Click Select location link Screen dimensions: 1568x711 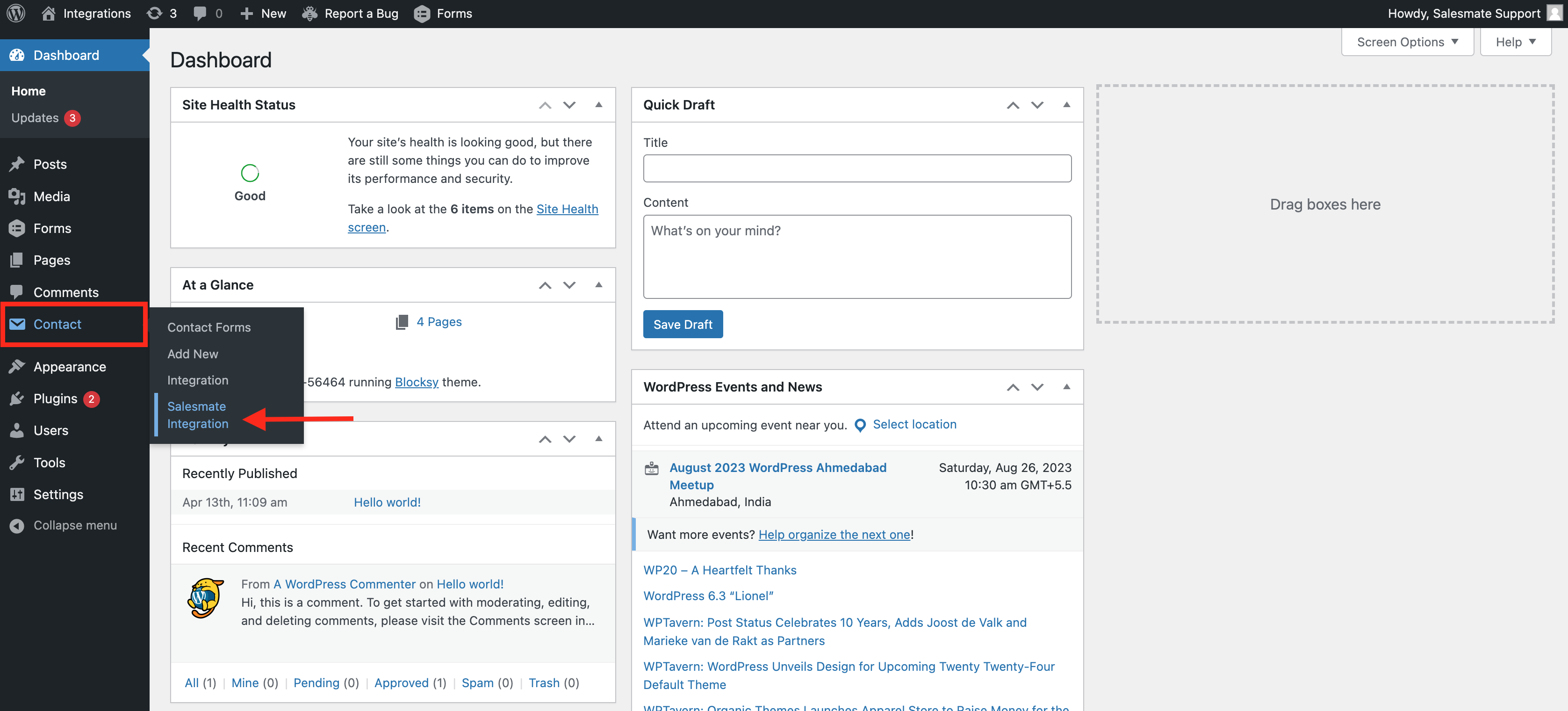(914, 424)
